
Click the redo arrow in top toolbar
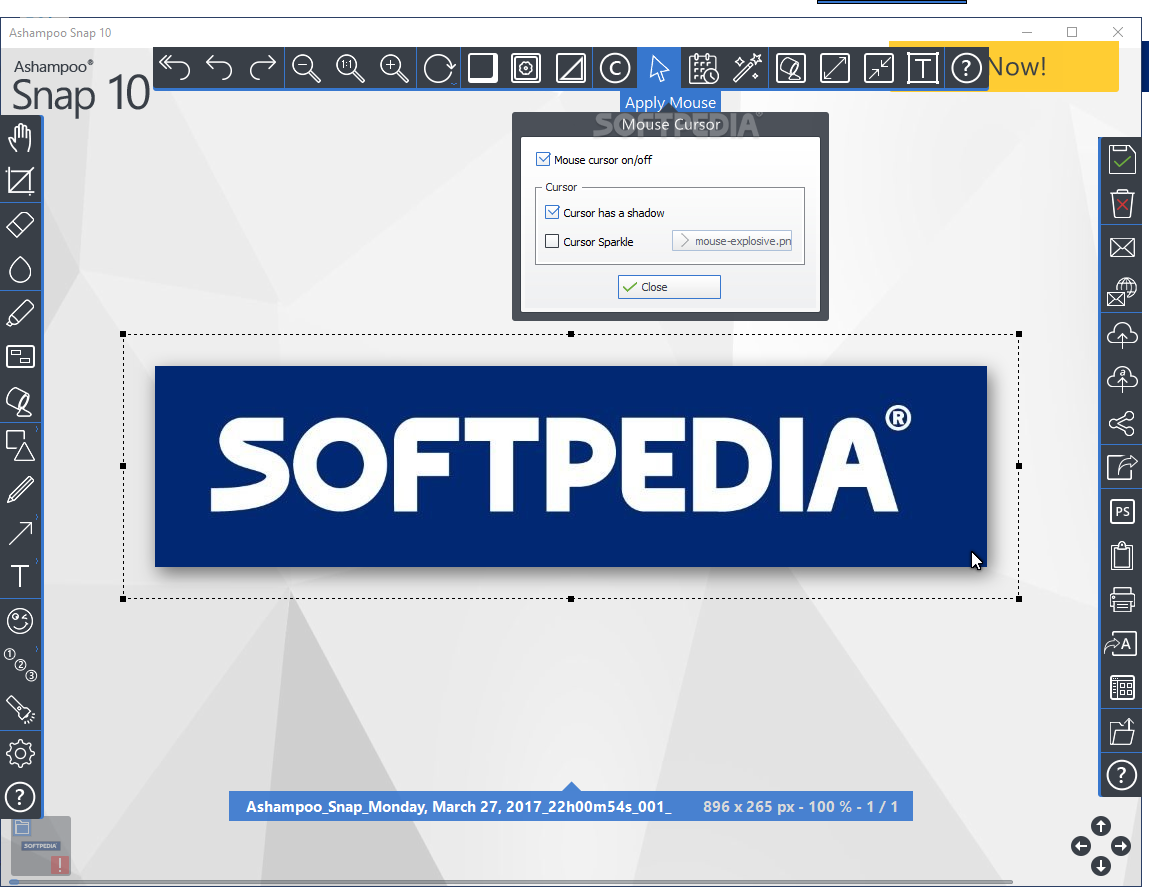[x=262, y=68]
